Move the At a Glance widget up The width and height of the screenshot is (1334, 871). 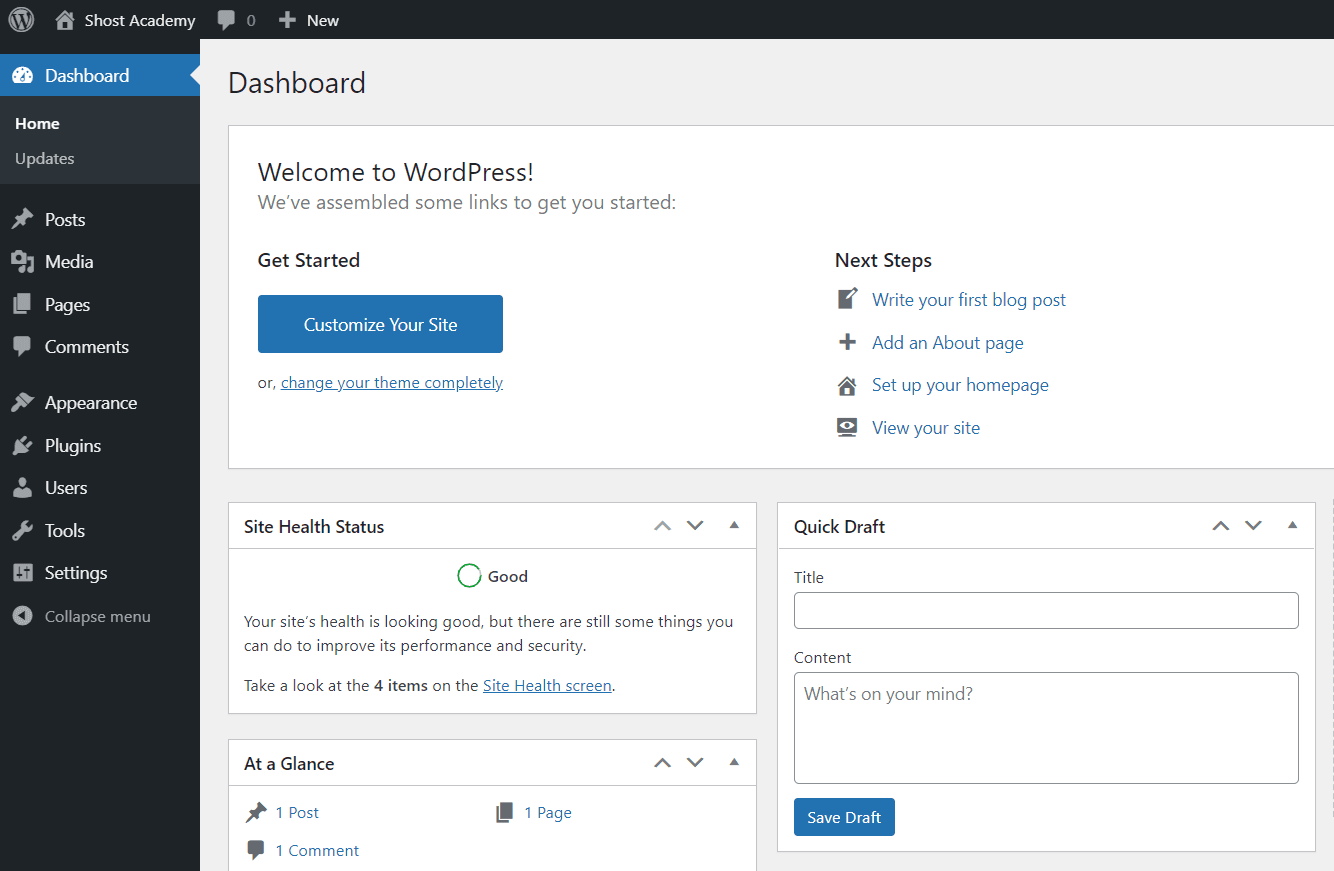pyautogui.click(x=662, y=762)
